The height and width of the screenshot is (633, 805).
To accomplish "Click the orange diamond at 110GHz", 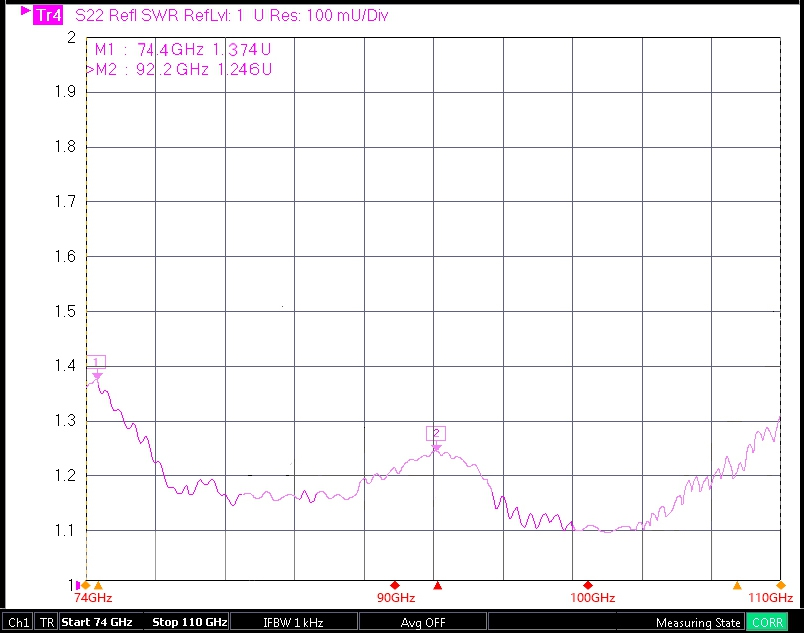I will (x=780, y=585).
